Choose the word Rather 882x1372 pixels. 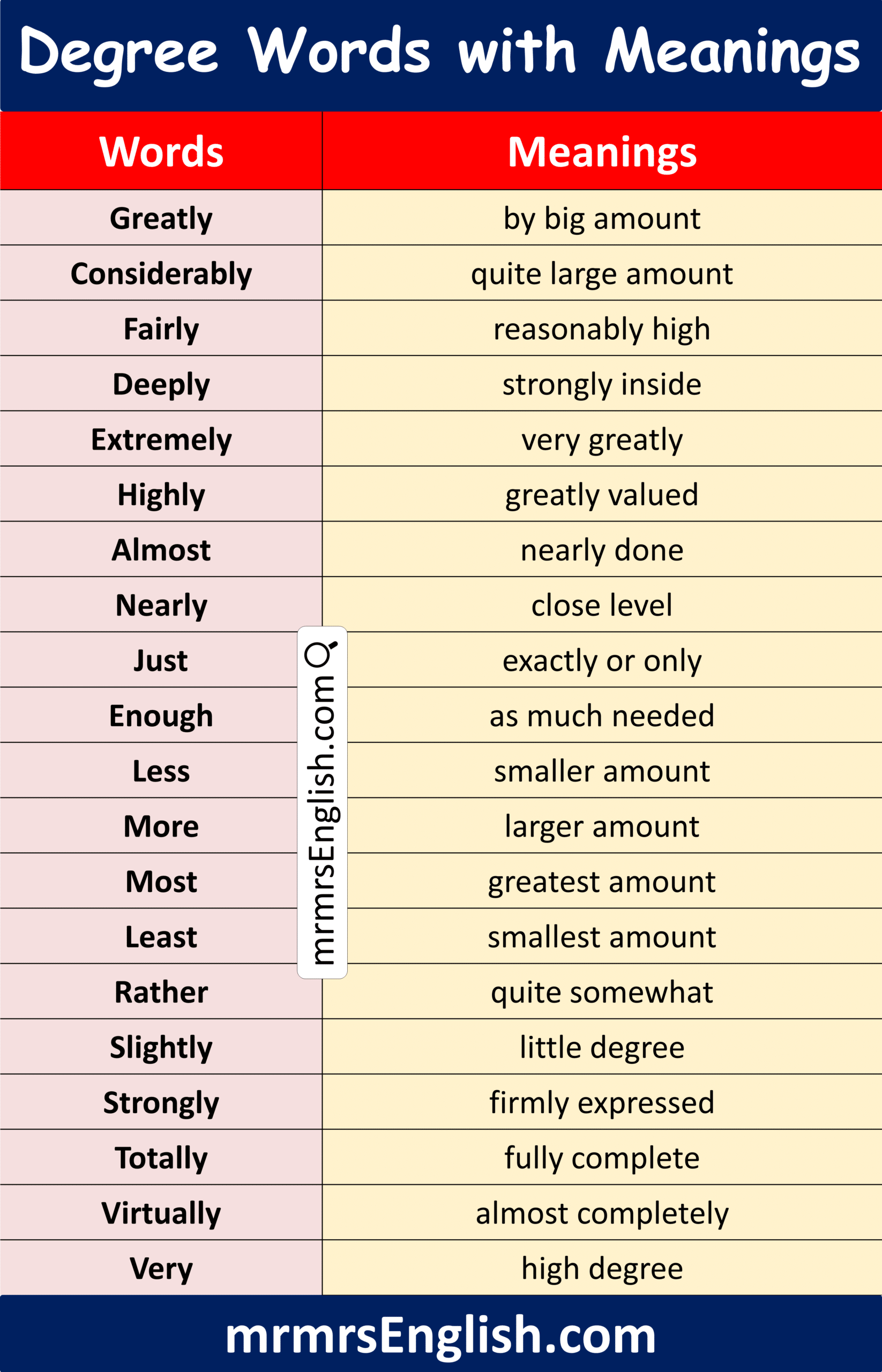pos(161,991)
